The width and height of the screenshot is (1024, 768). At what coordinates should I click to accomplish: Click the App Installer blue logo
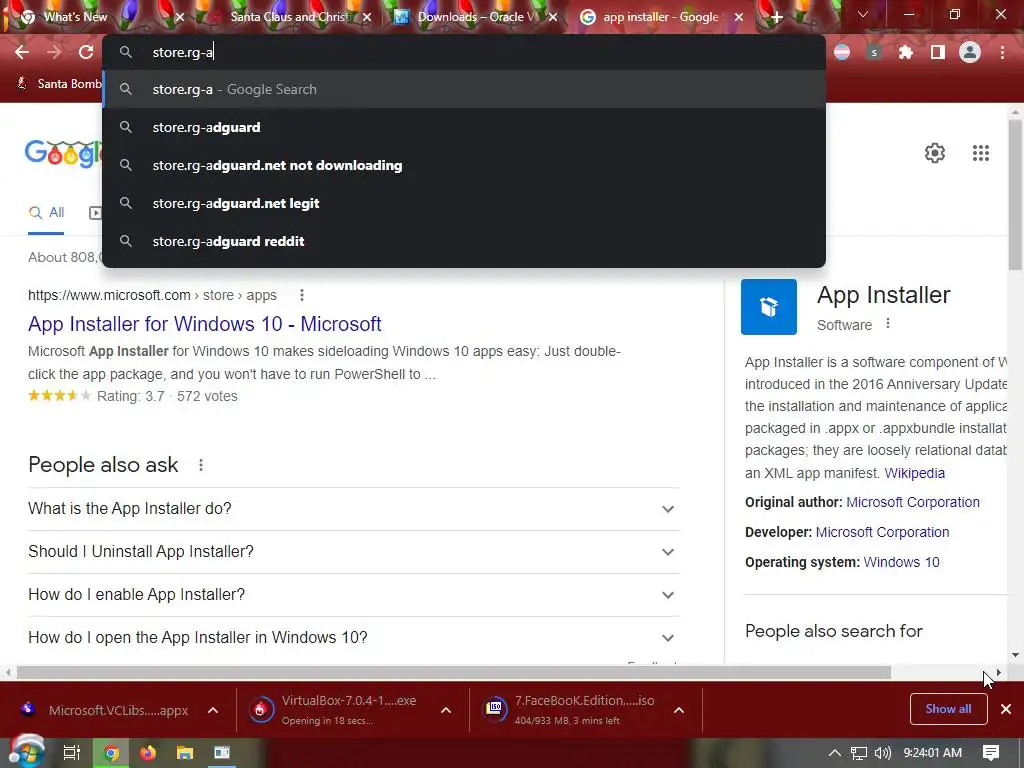coord(769,307)
